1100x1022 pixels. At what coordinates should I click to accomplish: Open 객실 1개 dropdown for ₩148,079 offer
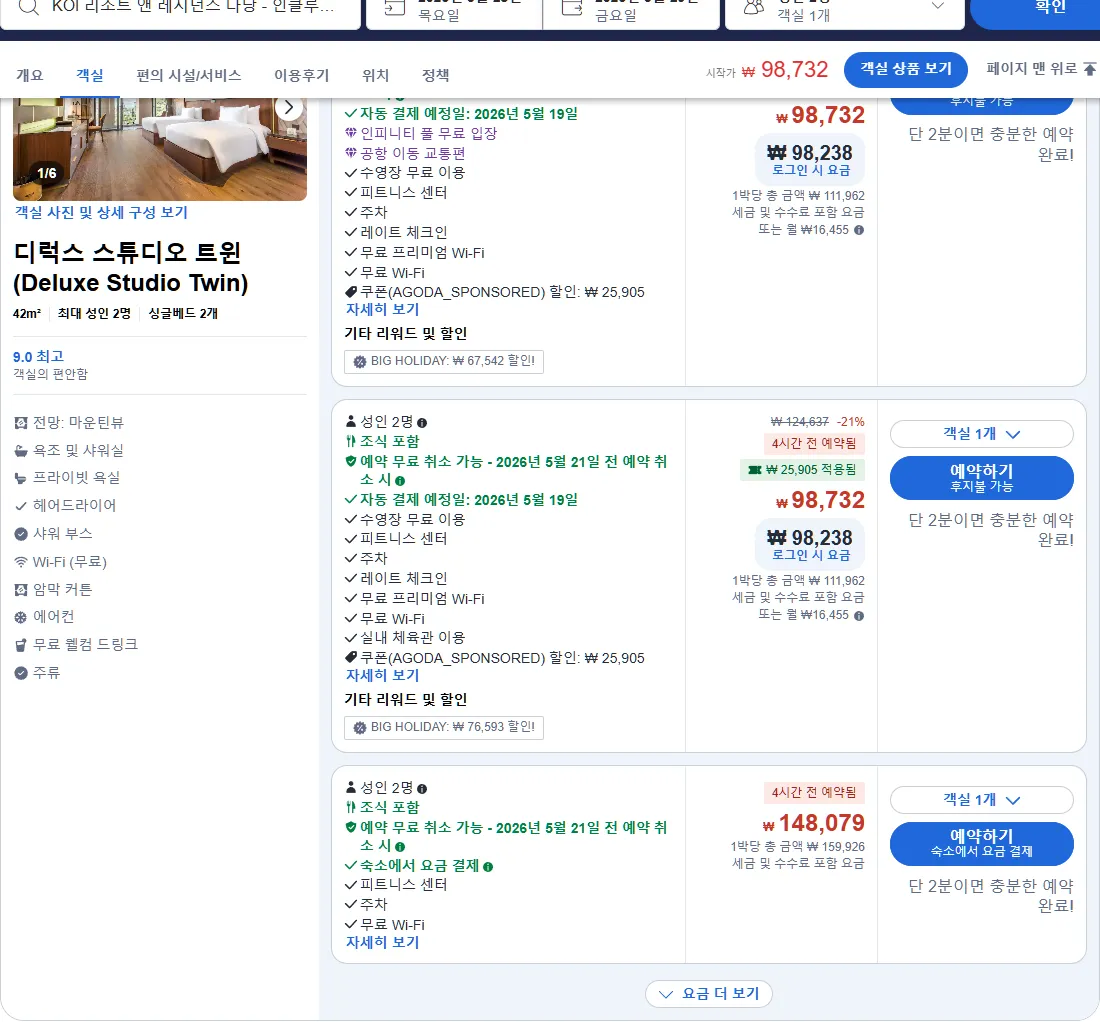click(981, 800)
